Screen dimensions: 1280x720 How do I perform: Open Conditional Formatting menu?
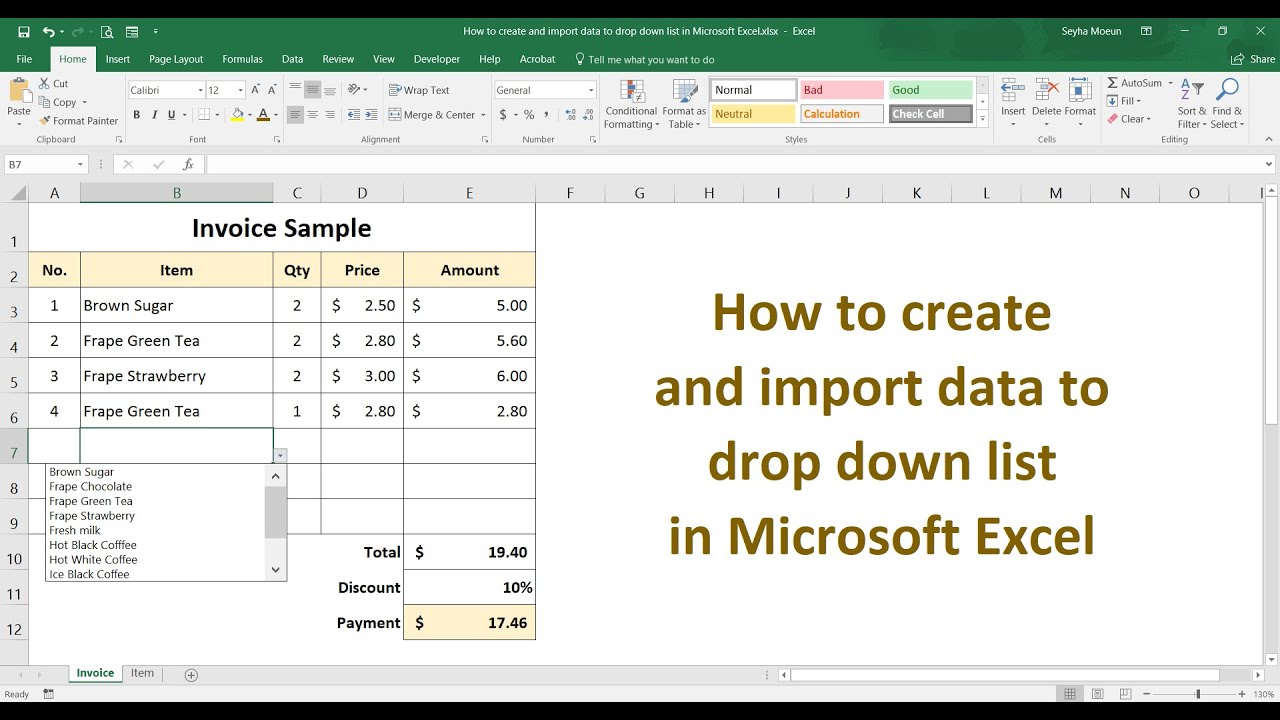pos(631,105)
